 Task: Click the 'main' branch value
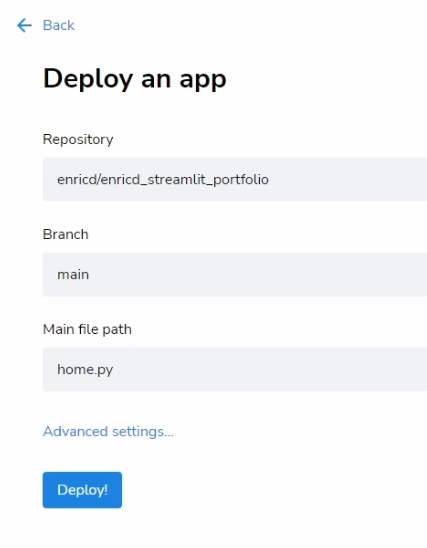73,275
